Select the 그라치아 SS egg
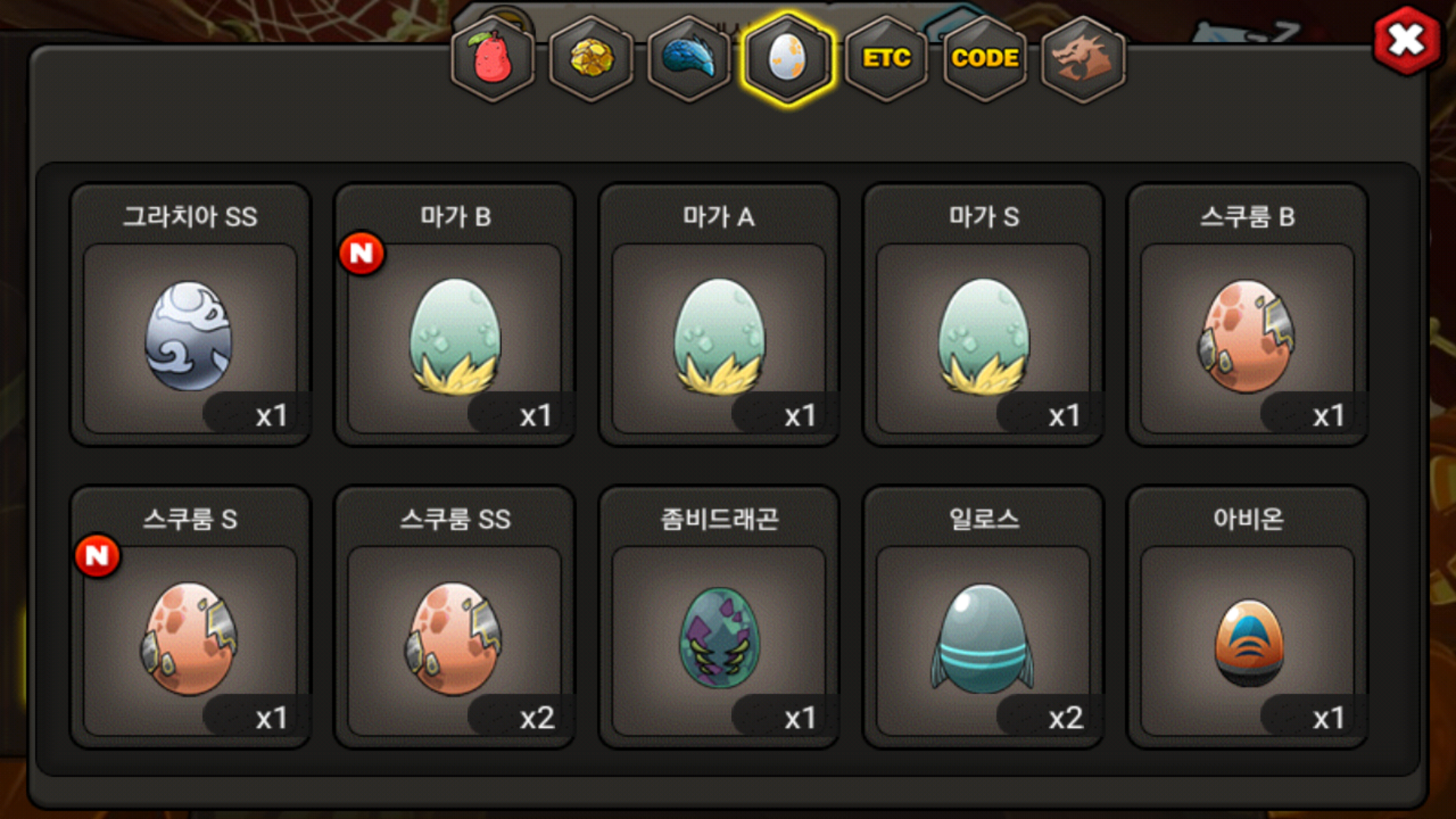 [x=190, y=315]
